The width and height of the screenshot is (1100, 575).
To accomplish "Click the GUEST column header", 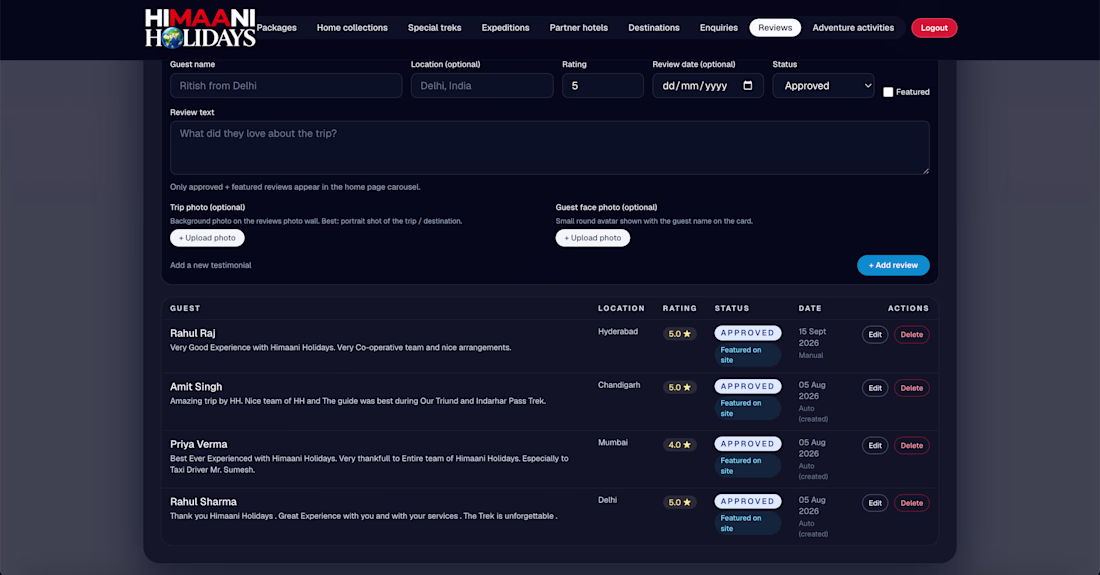I will click(x=185, y=308).
